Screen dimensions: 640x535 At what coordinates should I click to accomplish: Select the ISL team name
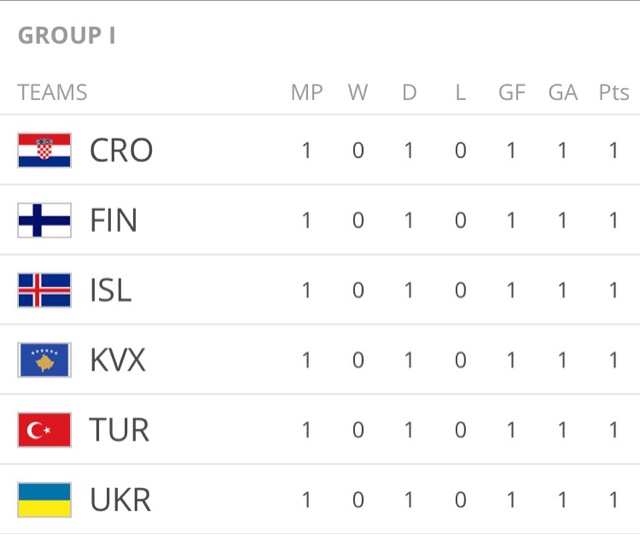[x=110, y=290]
